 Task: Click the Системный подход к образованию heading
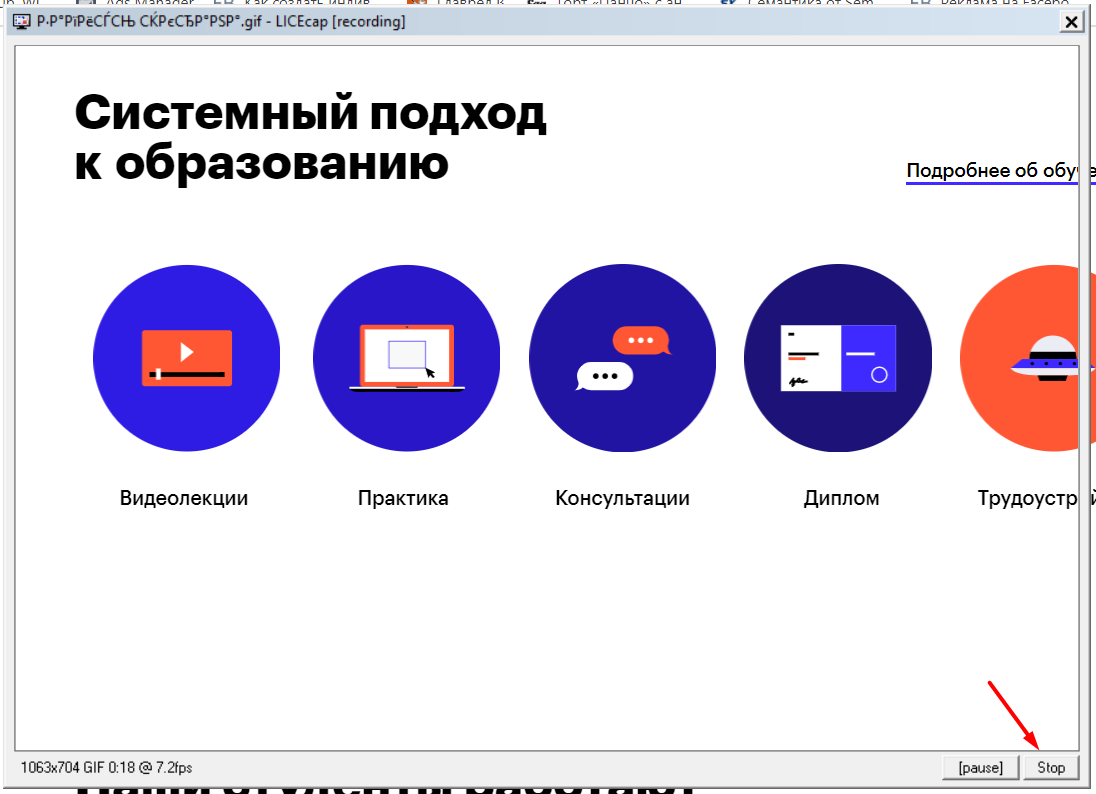click(x=310, y=138)
